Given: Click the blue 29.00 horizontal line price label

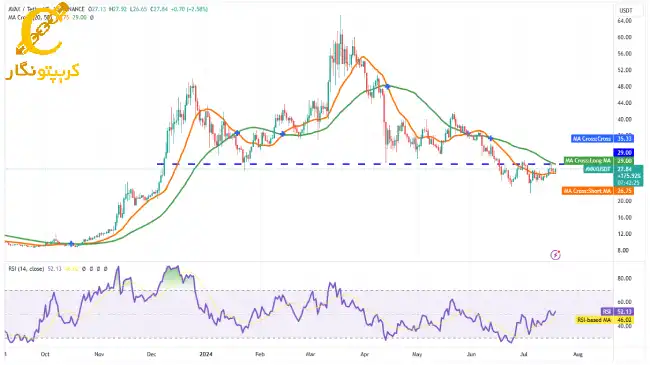Looking at the screenshot, I should [623, 153].
